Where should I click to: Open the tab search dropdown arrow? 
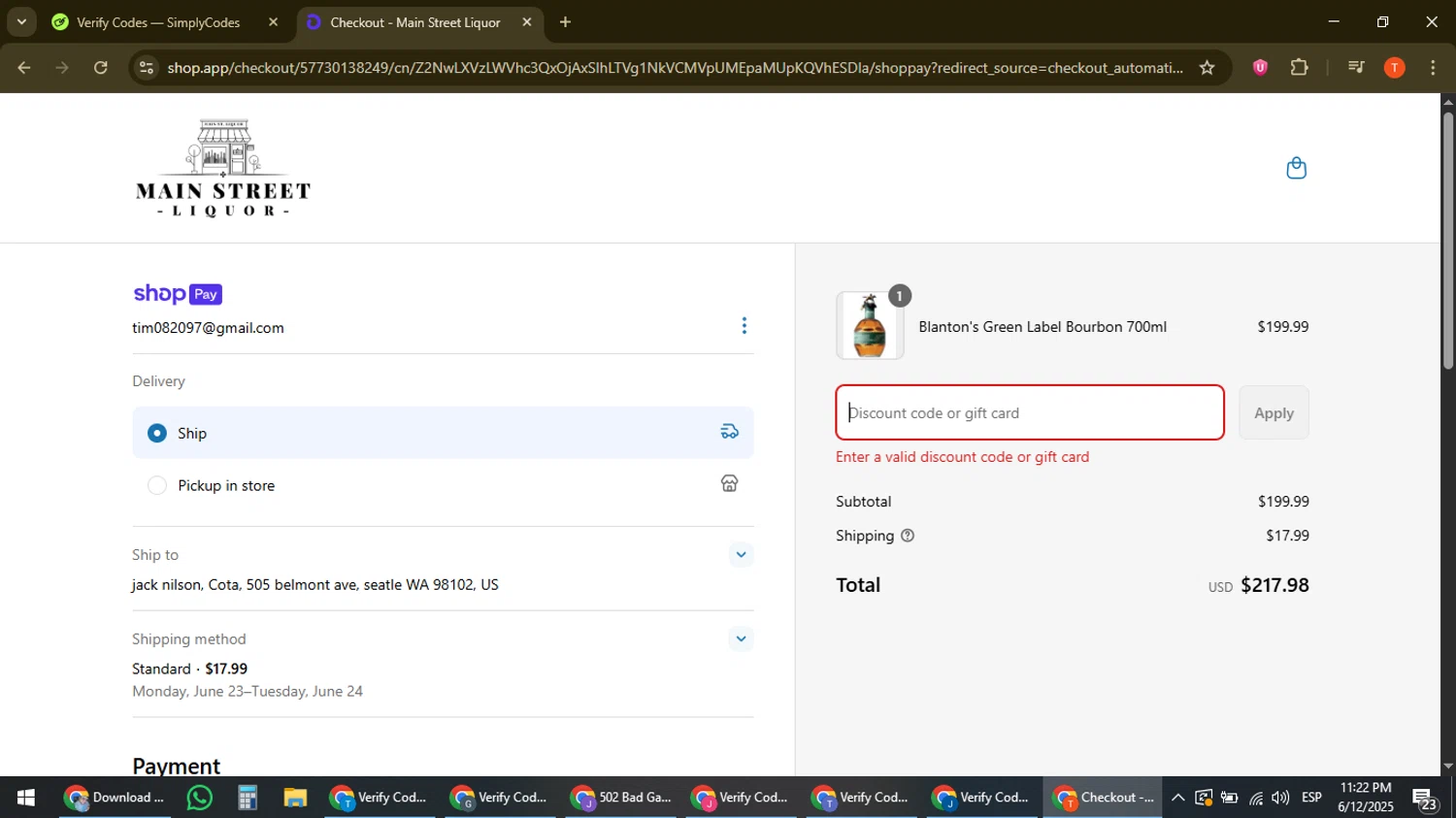pyautogui.click(x=21, y=22)
